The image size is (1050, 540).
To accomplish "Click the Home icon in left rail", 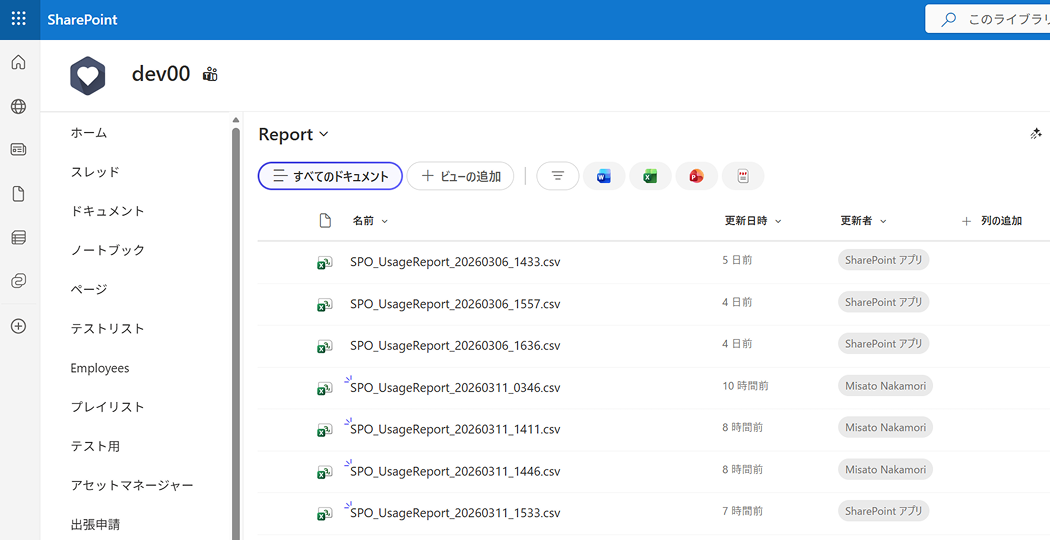I will pyautogui.click(x=18, y=63).
